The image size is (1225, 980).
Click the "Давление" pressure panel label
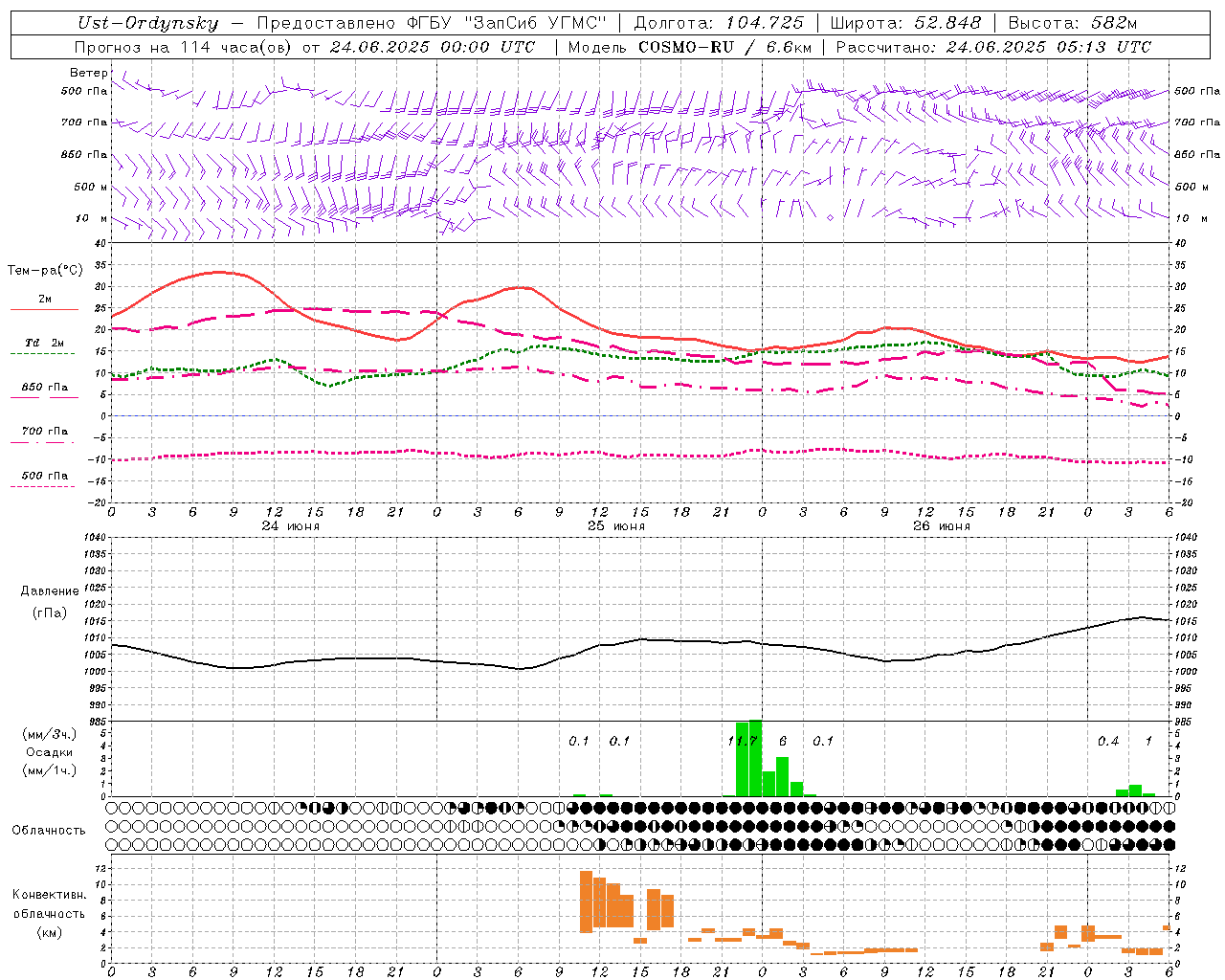click(48, 591)
